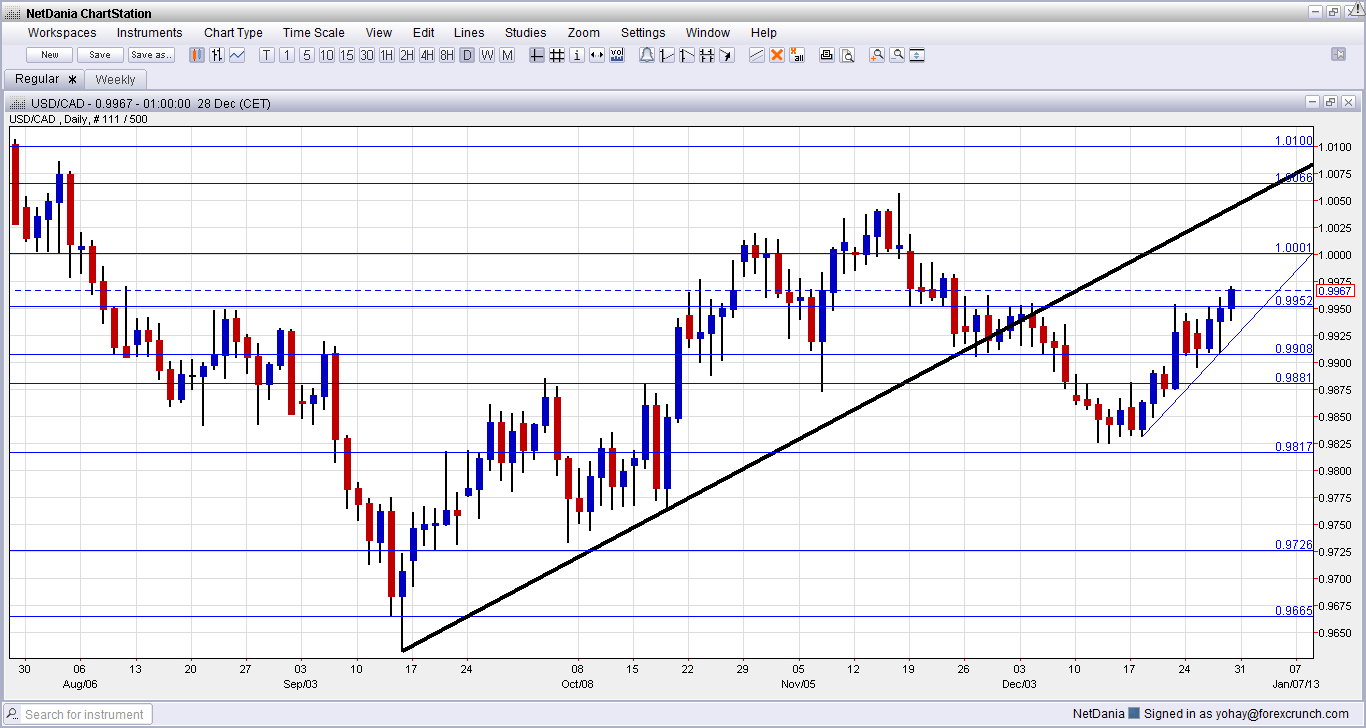Toggle the crosshair cursor button
This screenshot has width=1366, height=728.
pos(537,55)
